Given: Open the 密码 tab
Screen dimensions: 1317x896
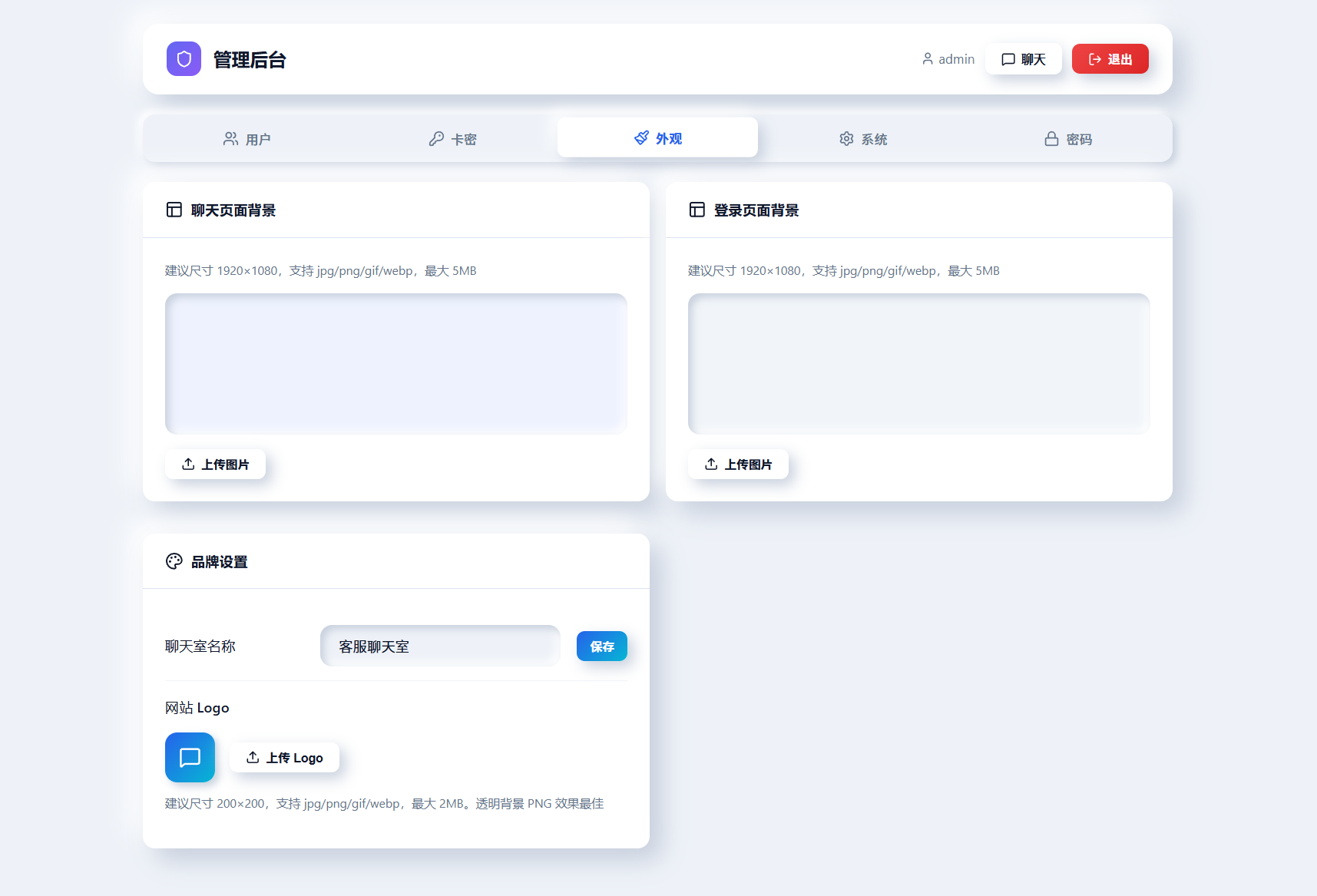Looking at the screenshot, I should point(1068,139).
